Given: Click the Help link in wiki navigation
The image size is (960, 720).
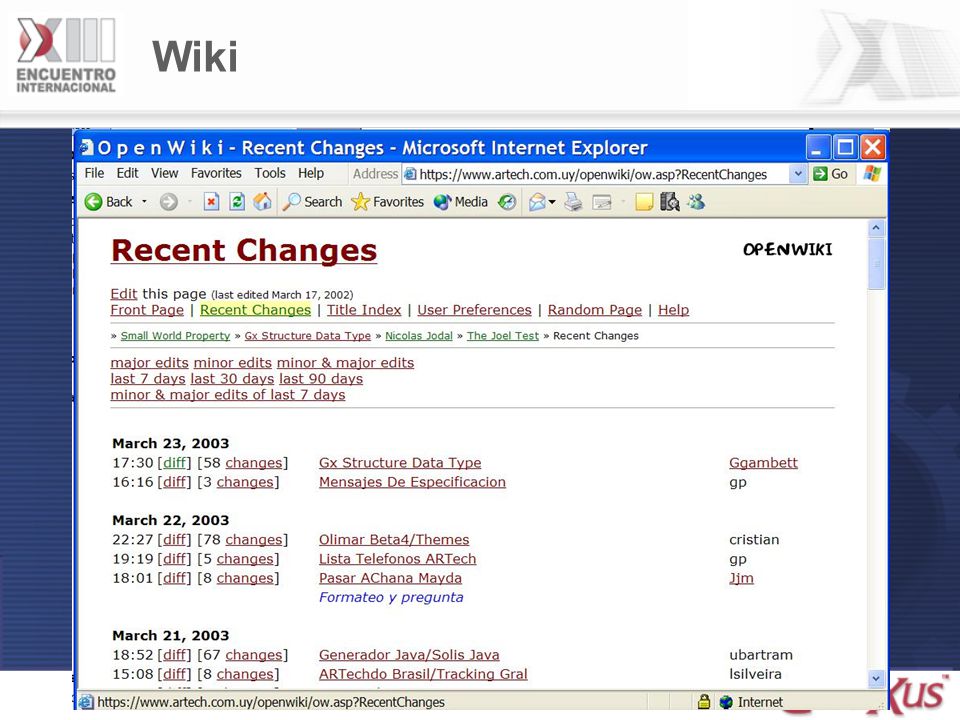Looking at the screenshot, I should point(673,310).
